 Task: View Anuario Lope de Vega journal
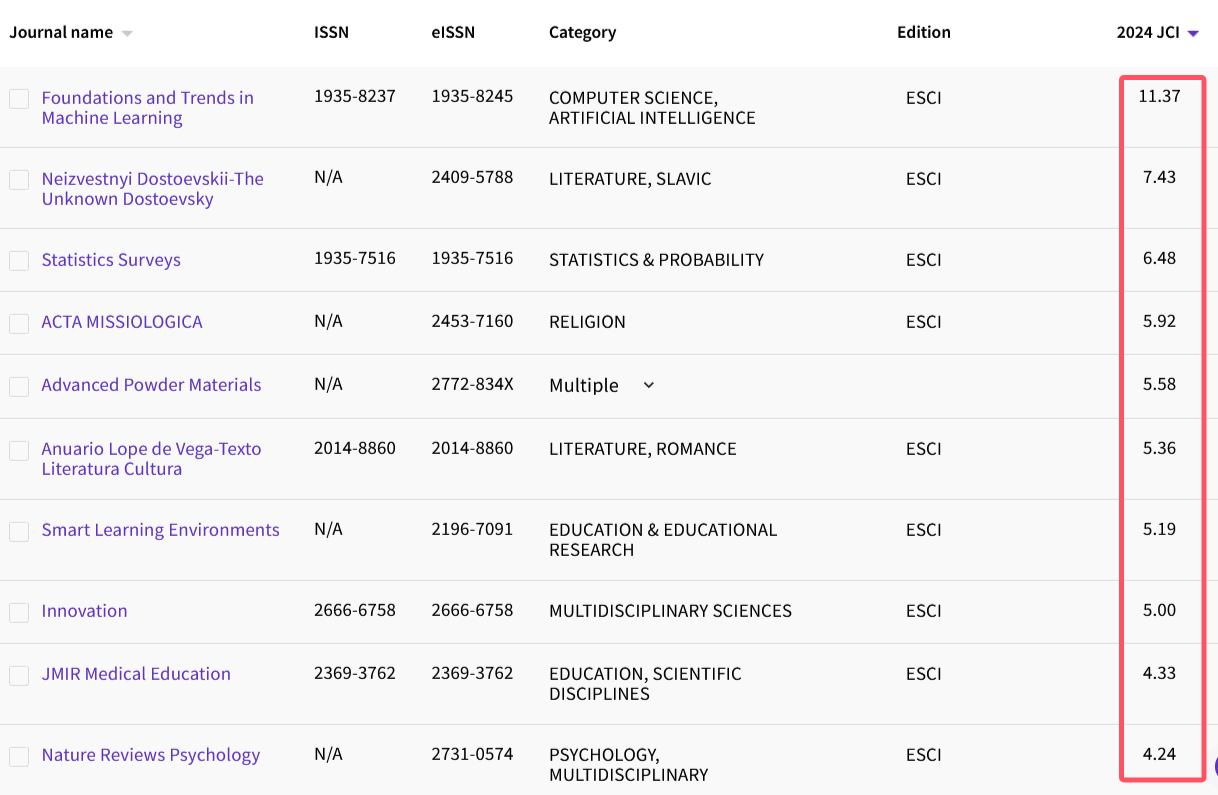coord(151,459)
